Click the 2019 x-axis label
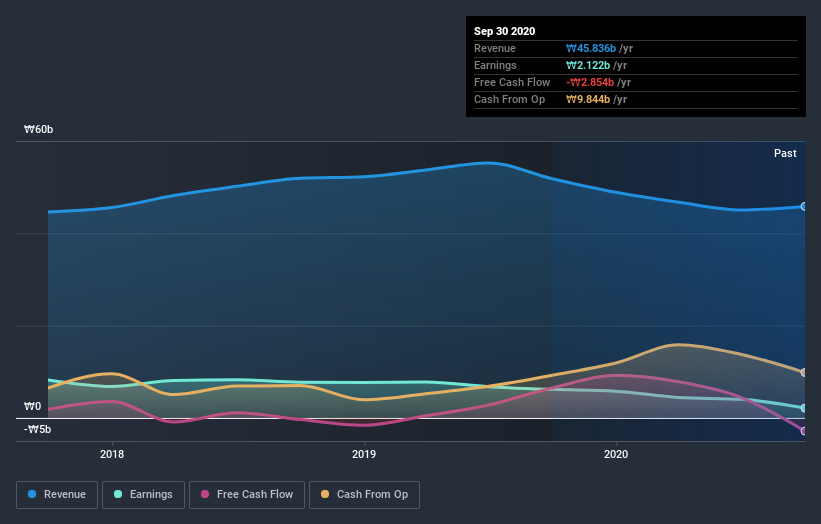The height and width of the screenshot is (524, 821). tap(364, 454)
